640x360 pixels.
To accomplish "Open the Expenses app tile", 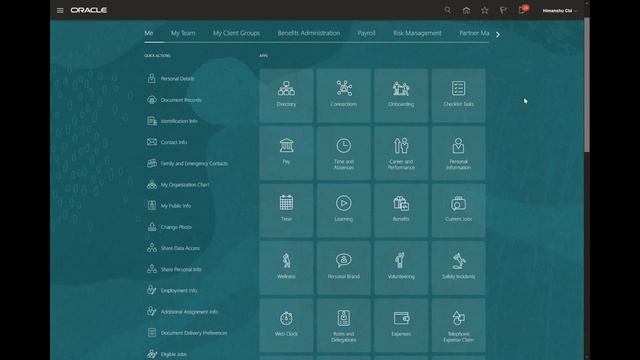I will point(401,325).
